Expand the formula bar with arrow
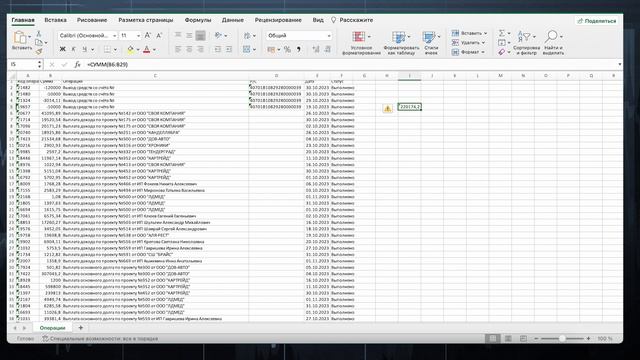 click(620, 64)
